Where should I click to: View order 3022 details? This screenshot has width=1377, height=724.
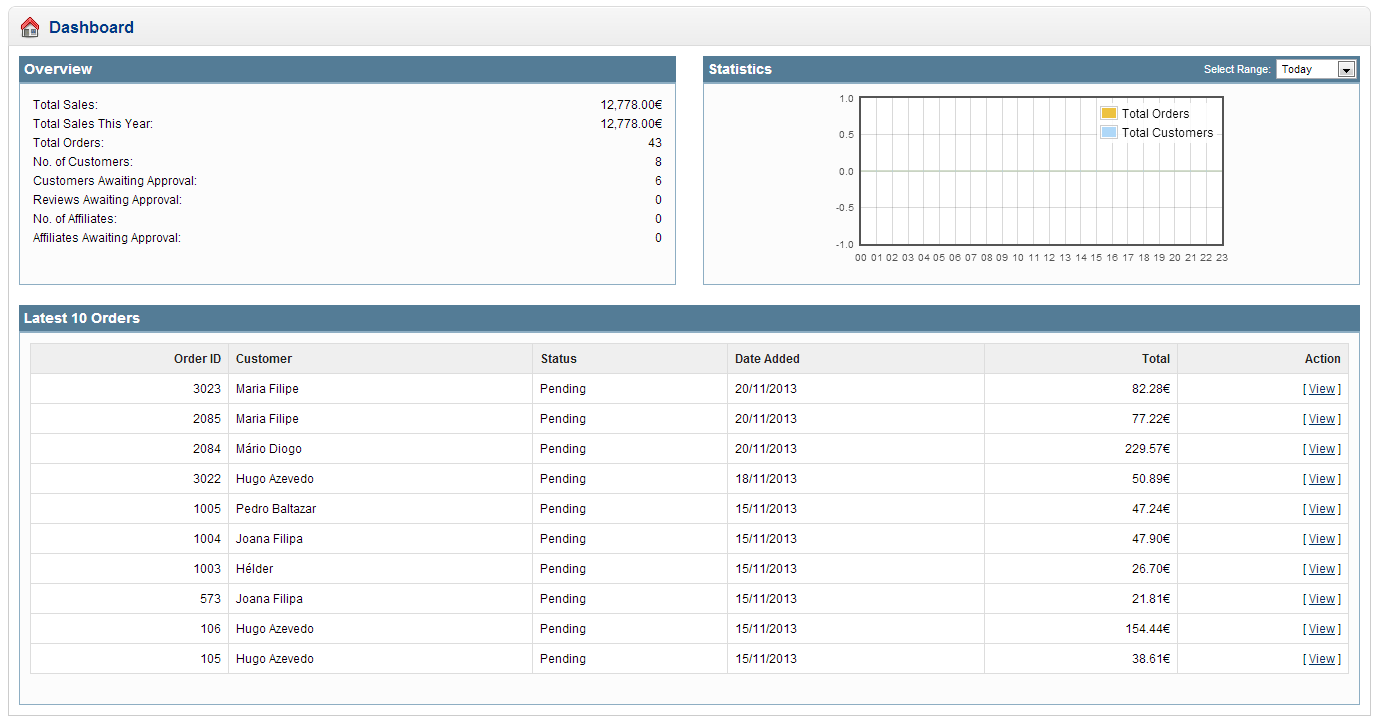click(1322, 479)
